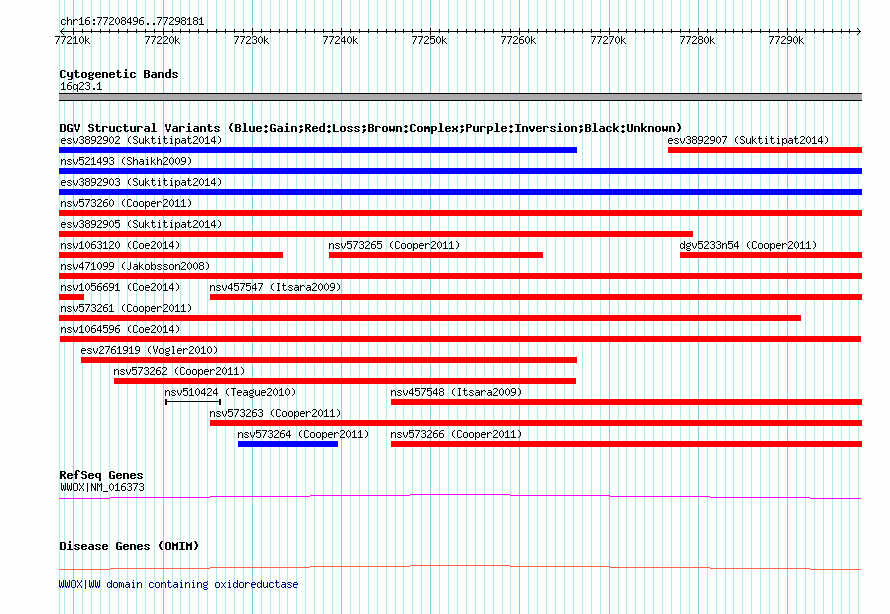Open the nsv573264 (Cooper2011) label
This screenshot has width=890, height=614.
pyautogui.click(x=303, y=434)
